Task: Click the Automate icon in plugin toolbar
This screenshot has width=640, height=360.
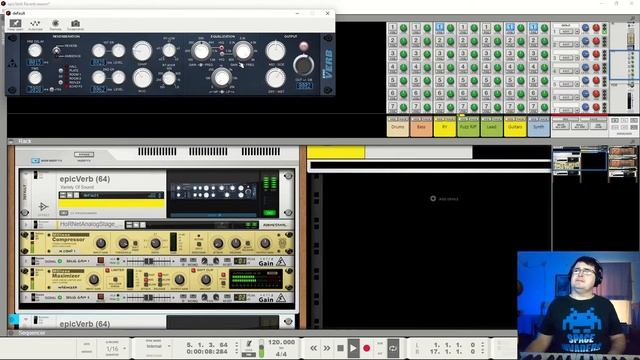Action: [x=35, y=24]
